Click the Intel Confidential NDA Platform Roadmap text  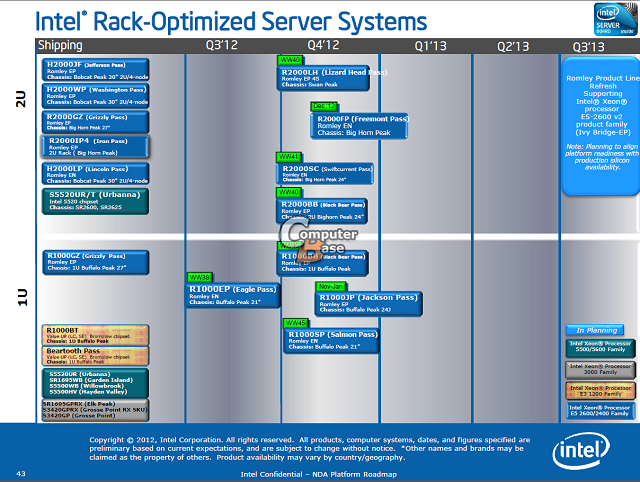[318, 474]
